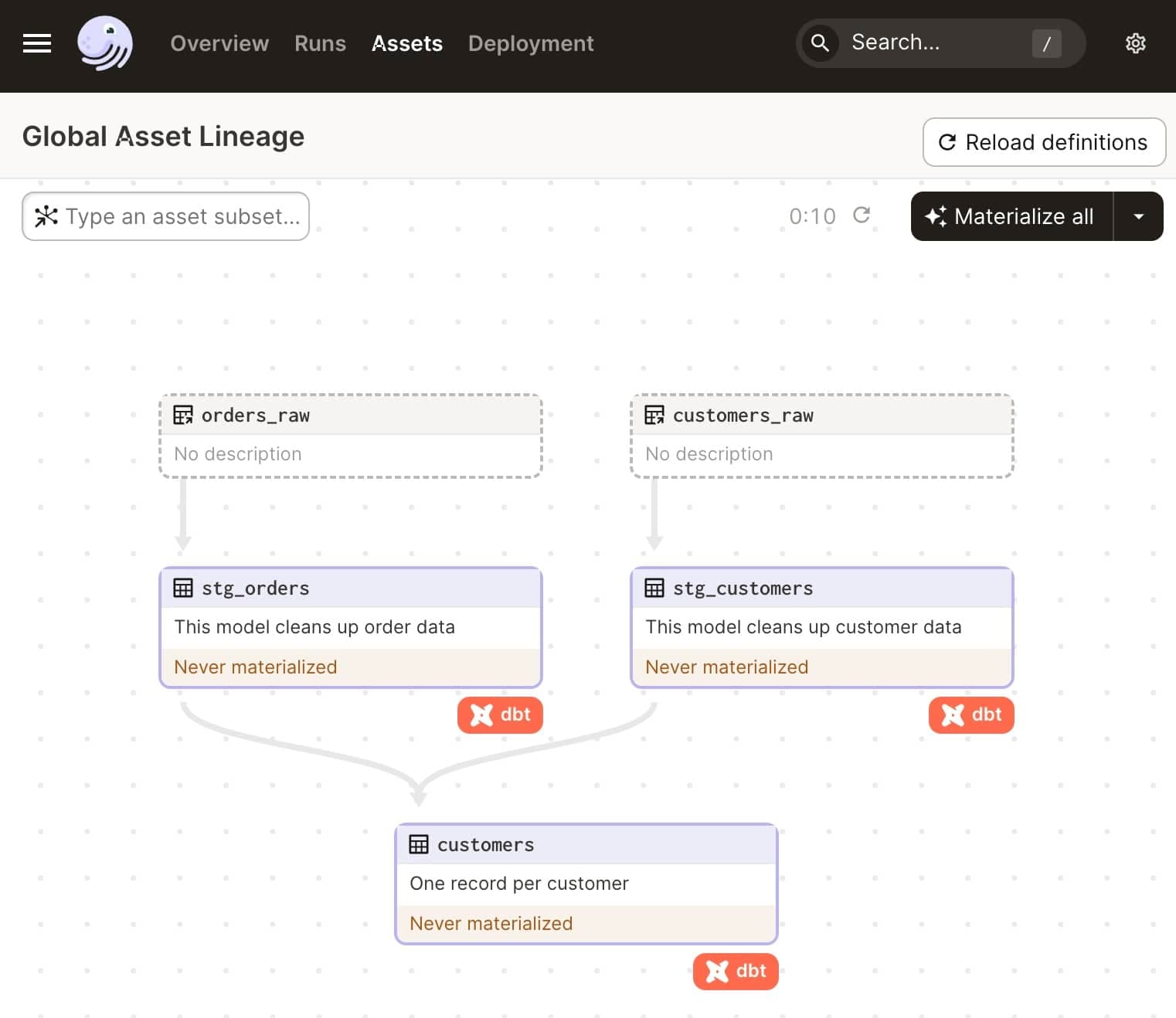Select the stg_orders asset node

tap(350, 626)
